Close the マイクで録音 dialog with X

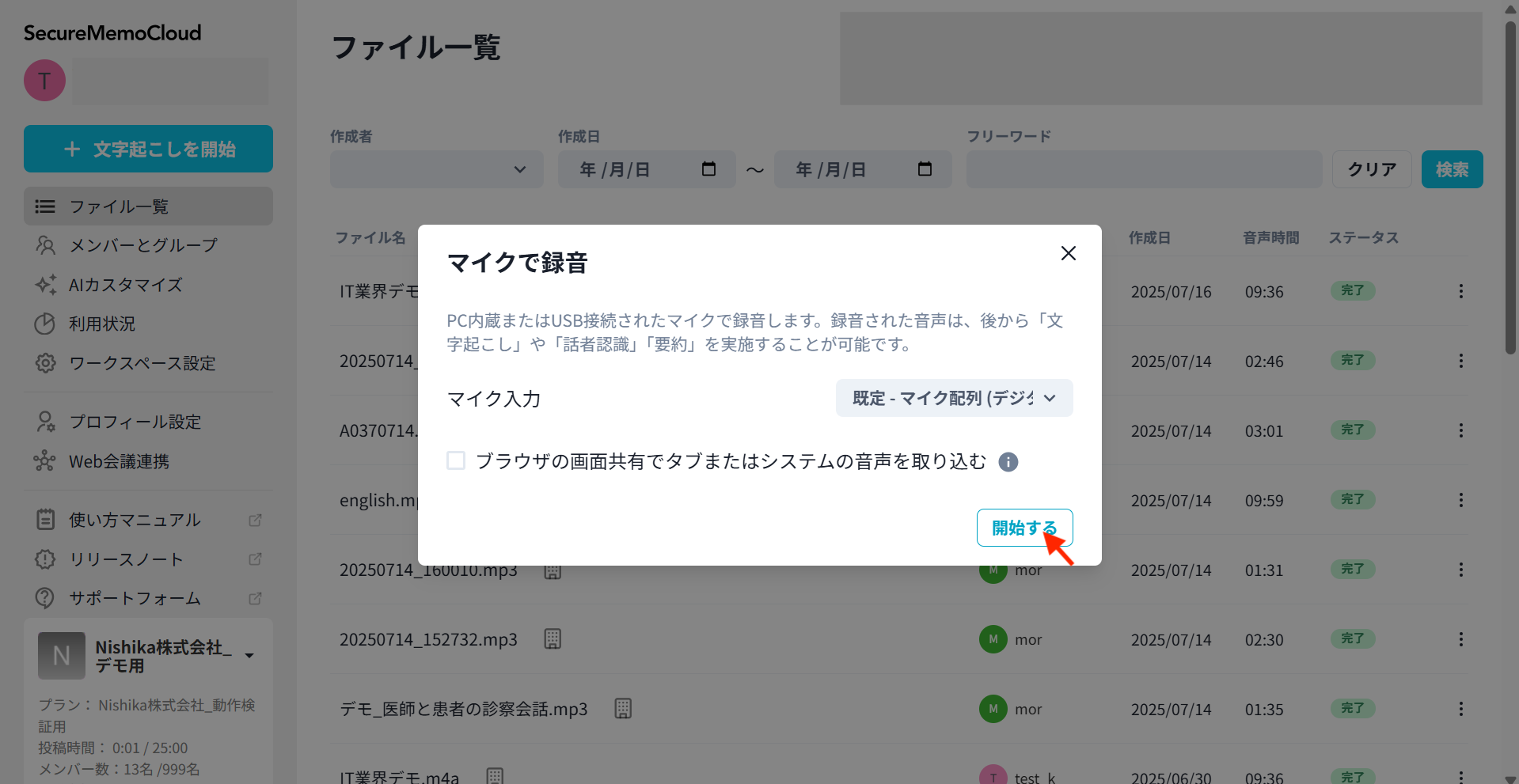click(1068, 253)
